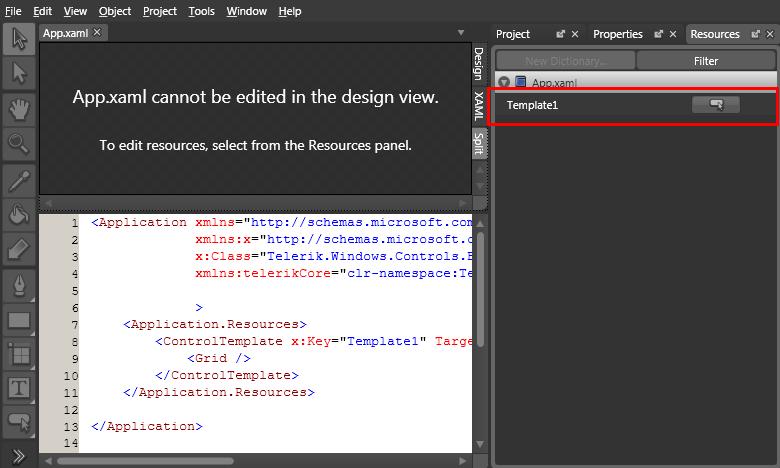
Task: Select the Pen tool
Action: click(x=19, y=286)
